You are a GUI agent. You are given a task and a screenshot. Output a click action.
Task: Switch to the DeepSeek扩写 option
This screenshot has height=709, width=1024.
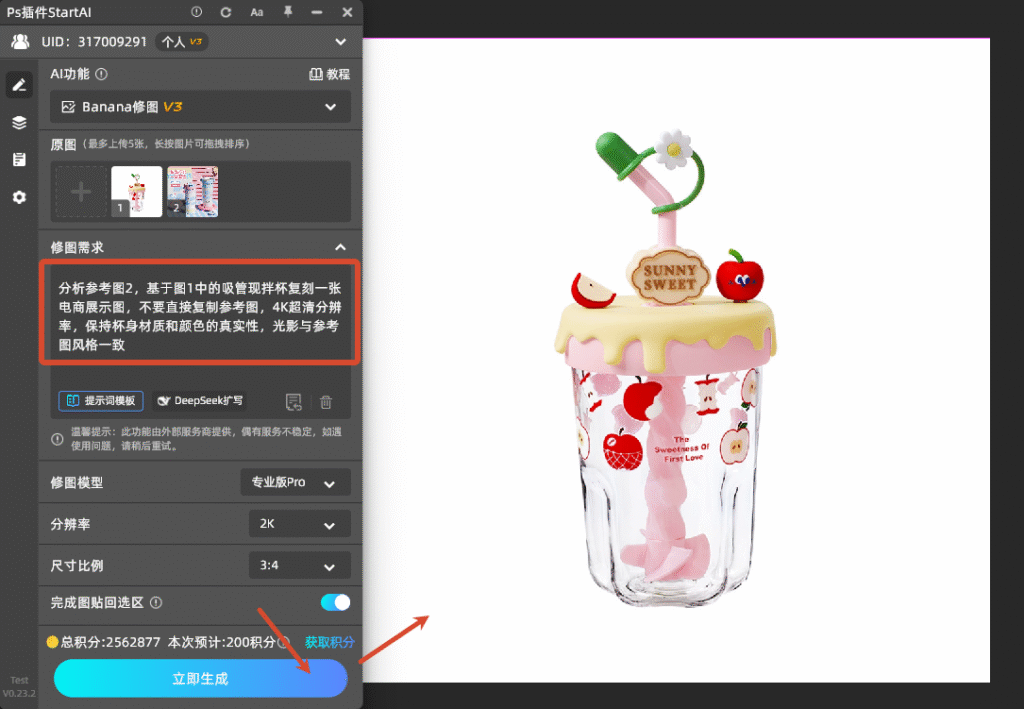[198, 400]
